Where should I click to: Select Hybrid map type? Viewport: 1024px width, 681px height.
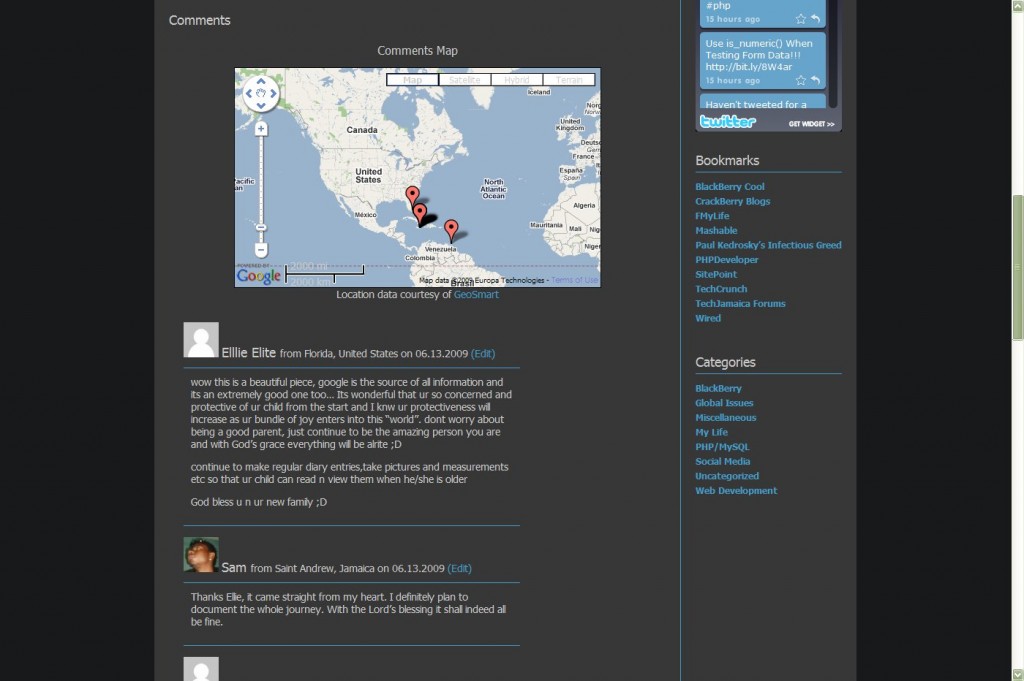click(x=517, y=80)
